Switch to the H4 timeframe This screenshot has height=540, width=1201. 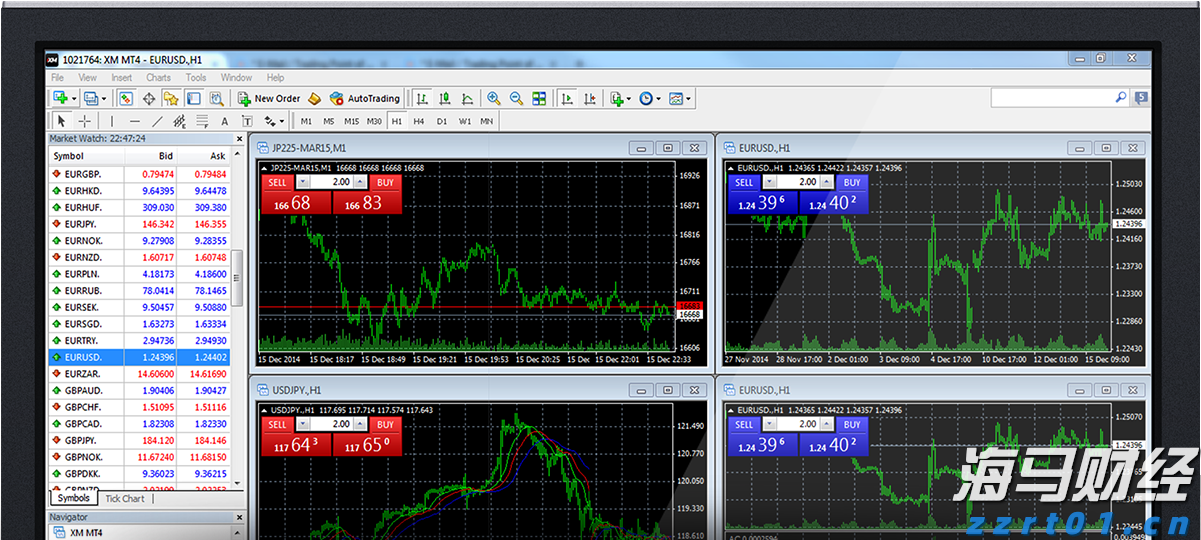[419, 121]
